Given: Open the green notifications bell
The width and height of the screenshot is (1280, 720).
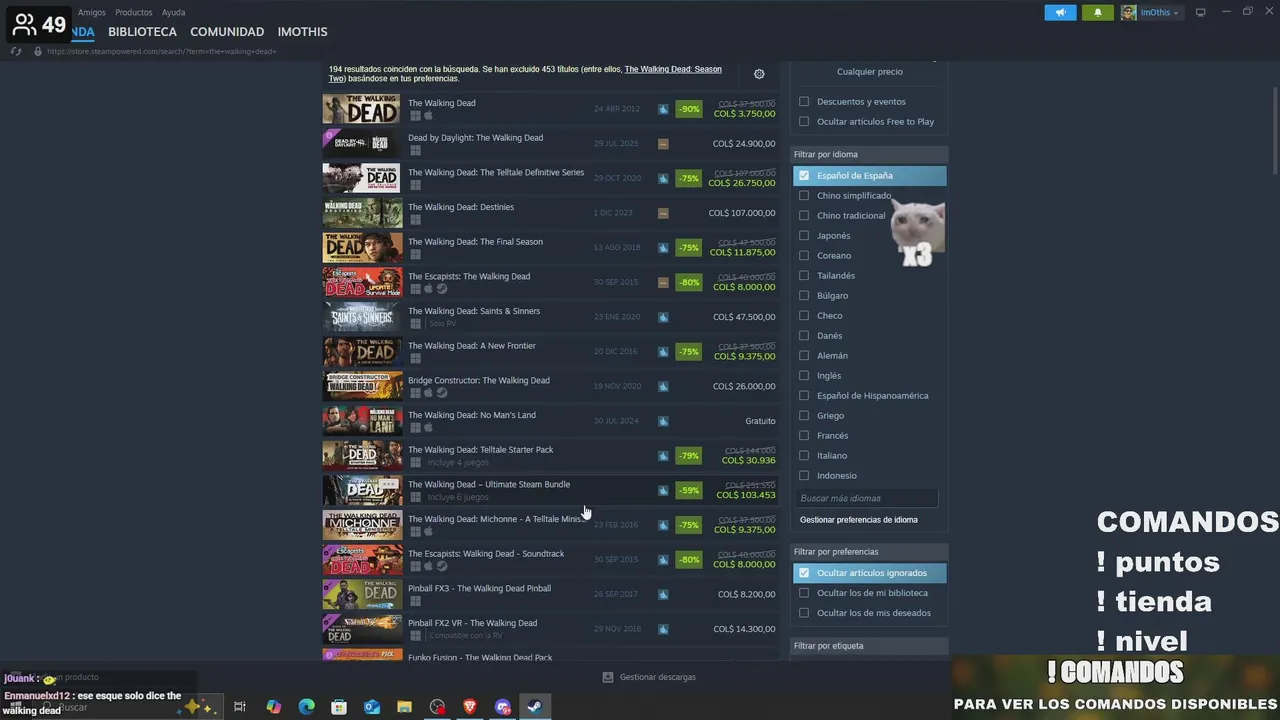Looking at the screenshot, I should click(x=1097, y=13).
